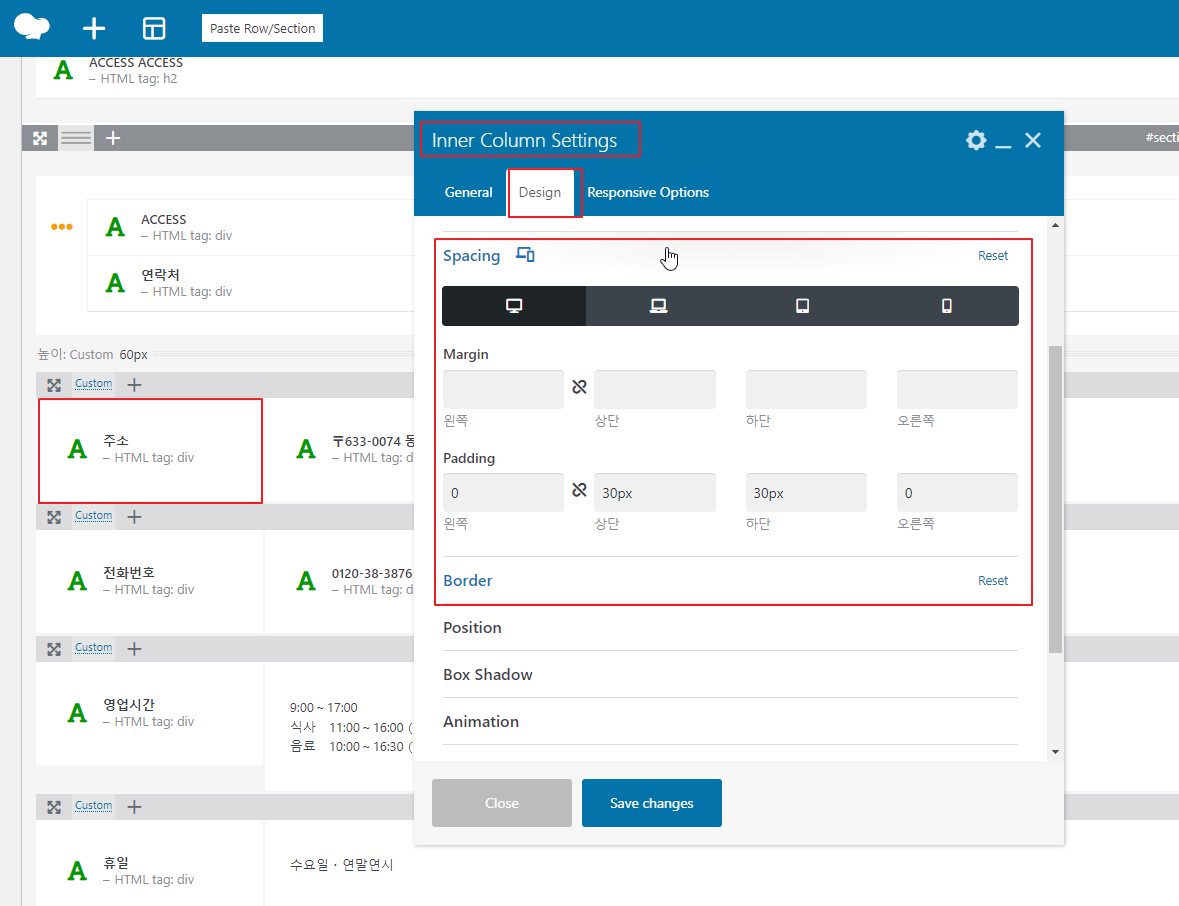
Task: Click the Margin 하단 input field
Action: (x=806, y=389)
